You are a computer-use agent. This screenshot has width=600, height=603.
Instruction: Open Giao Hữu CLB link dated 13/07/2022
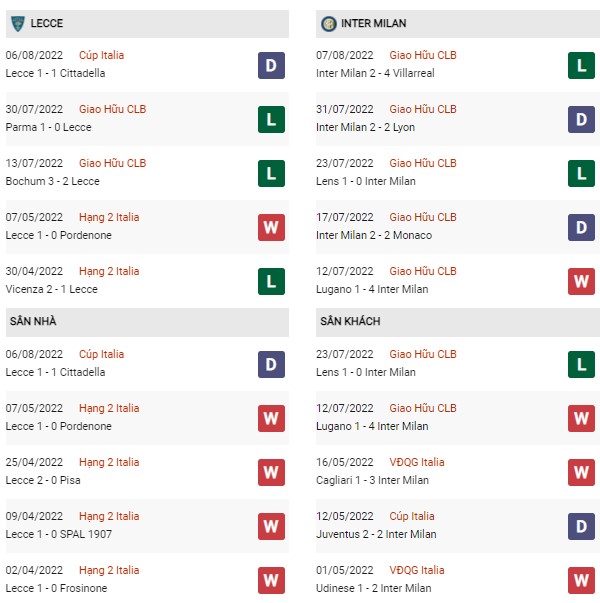[x=112, y=163]
